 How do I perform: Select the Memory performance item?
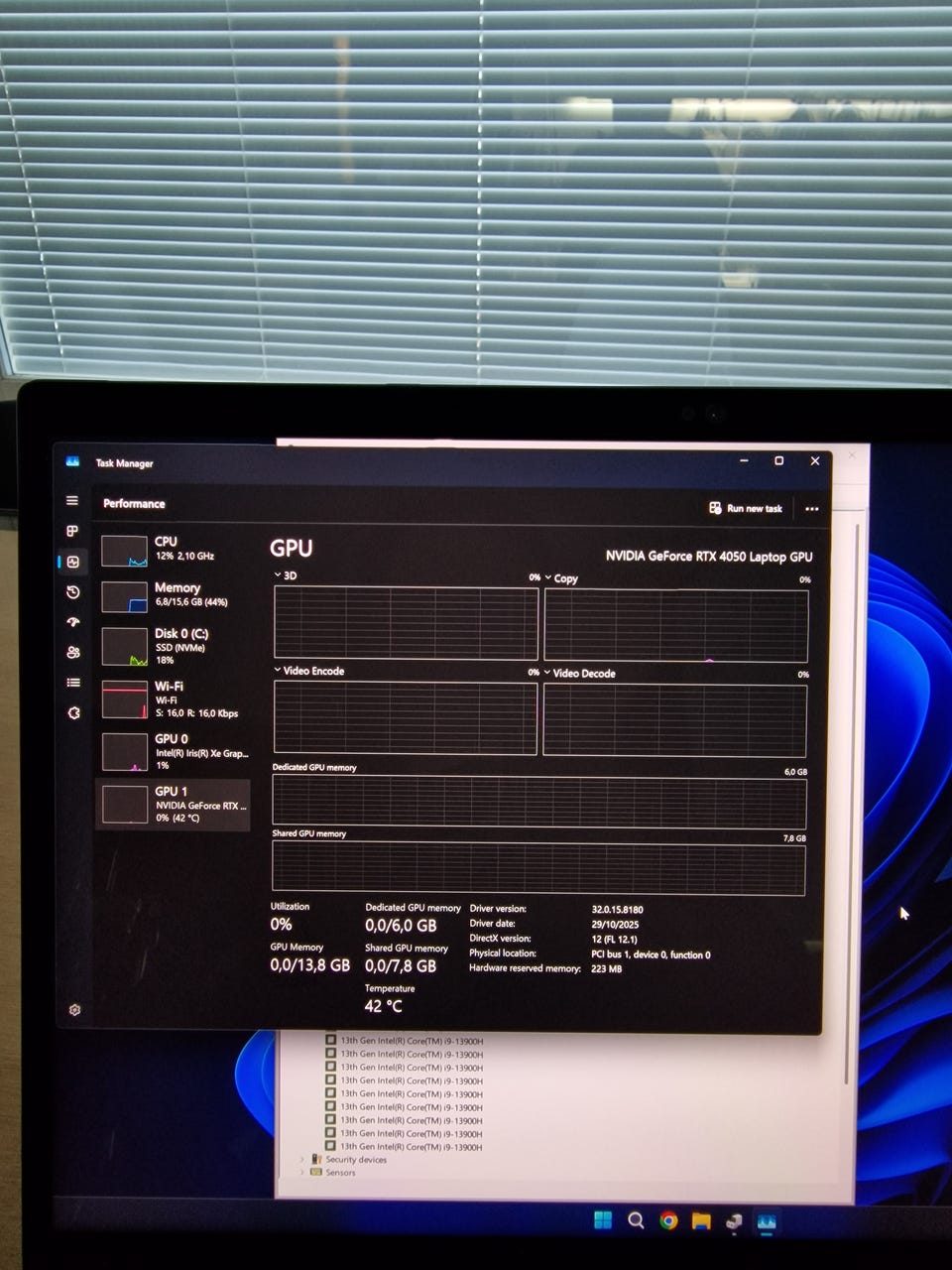click(x=173, y=595)
